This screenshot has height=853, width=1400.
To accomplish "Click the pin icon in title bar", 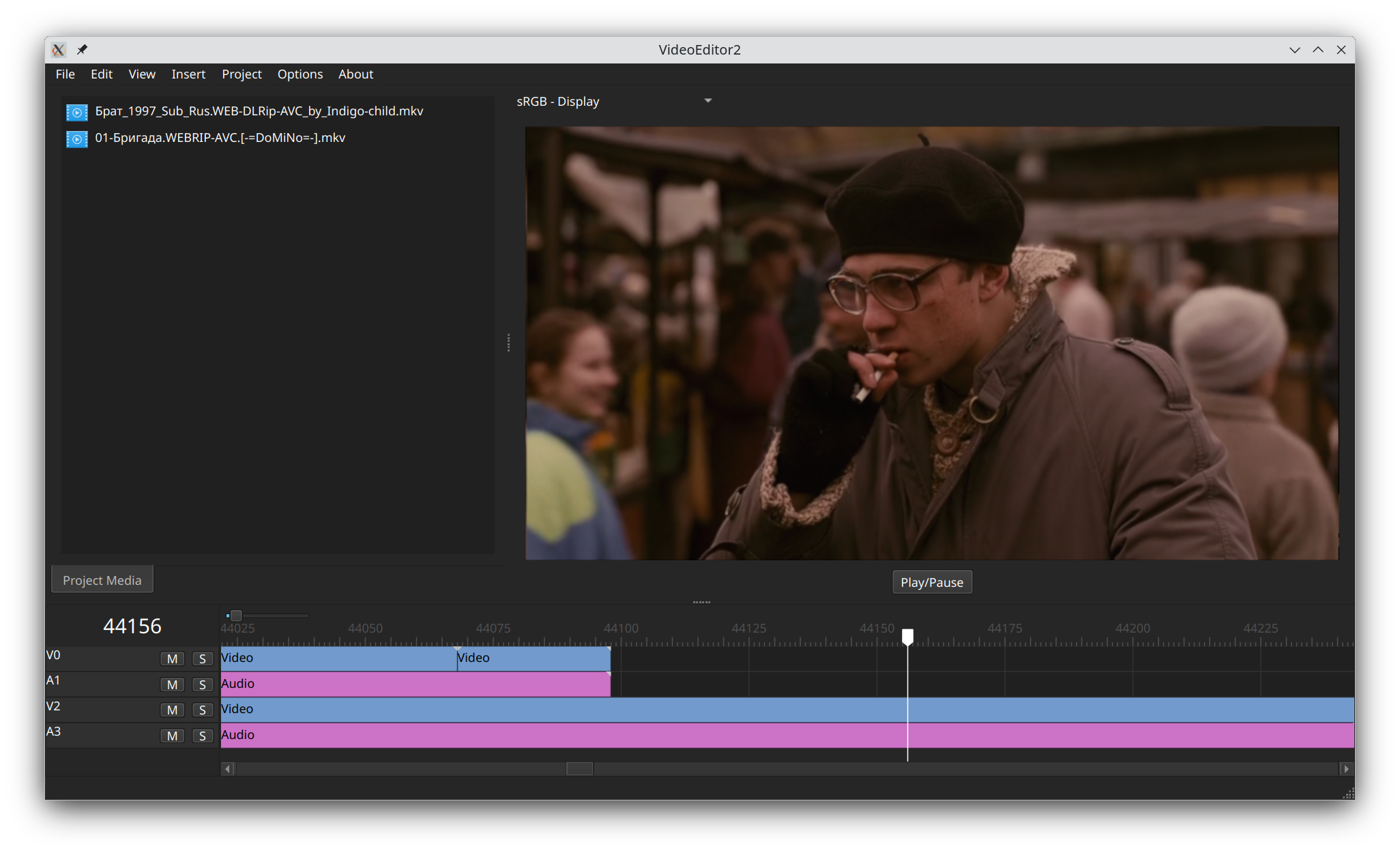I will click(x=82, y=50).
